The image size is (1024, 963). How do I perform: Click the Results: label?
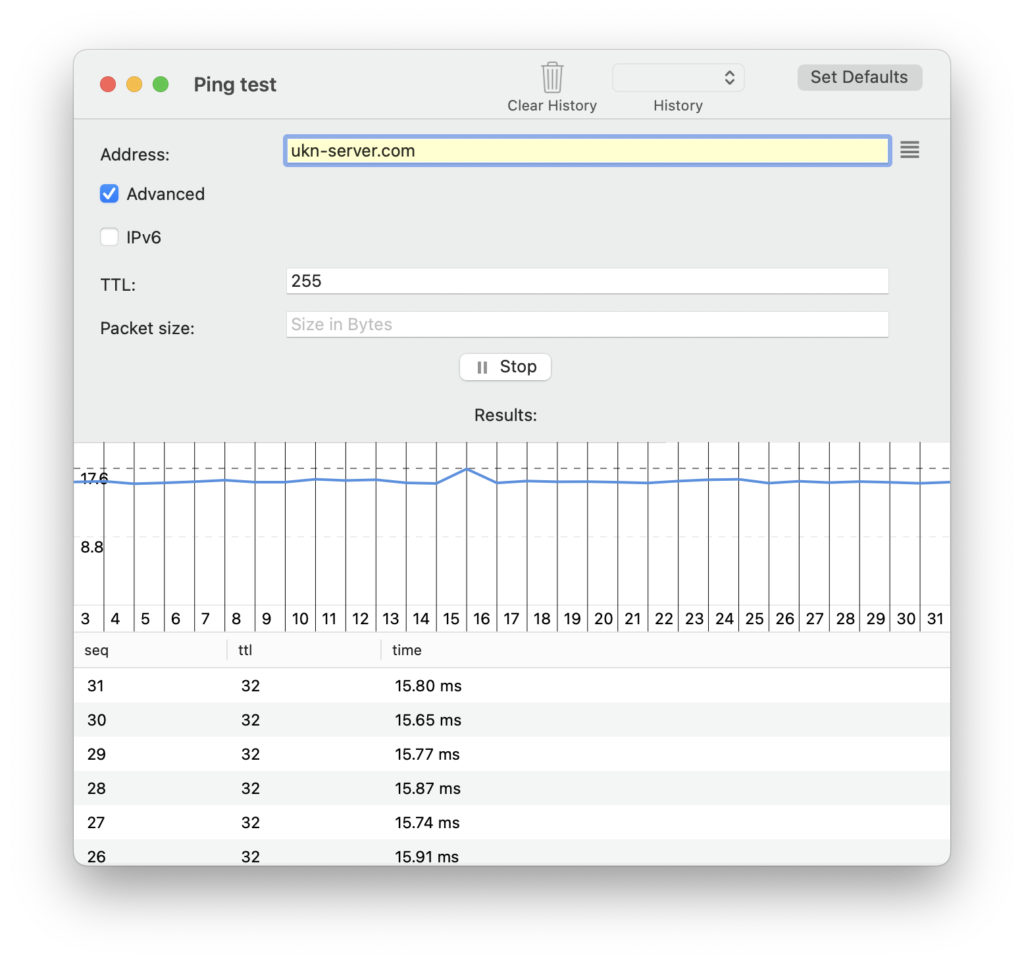[x=505, y=415]
